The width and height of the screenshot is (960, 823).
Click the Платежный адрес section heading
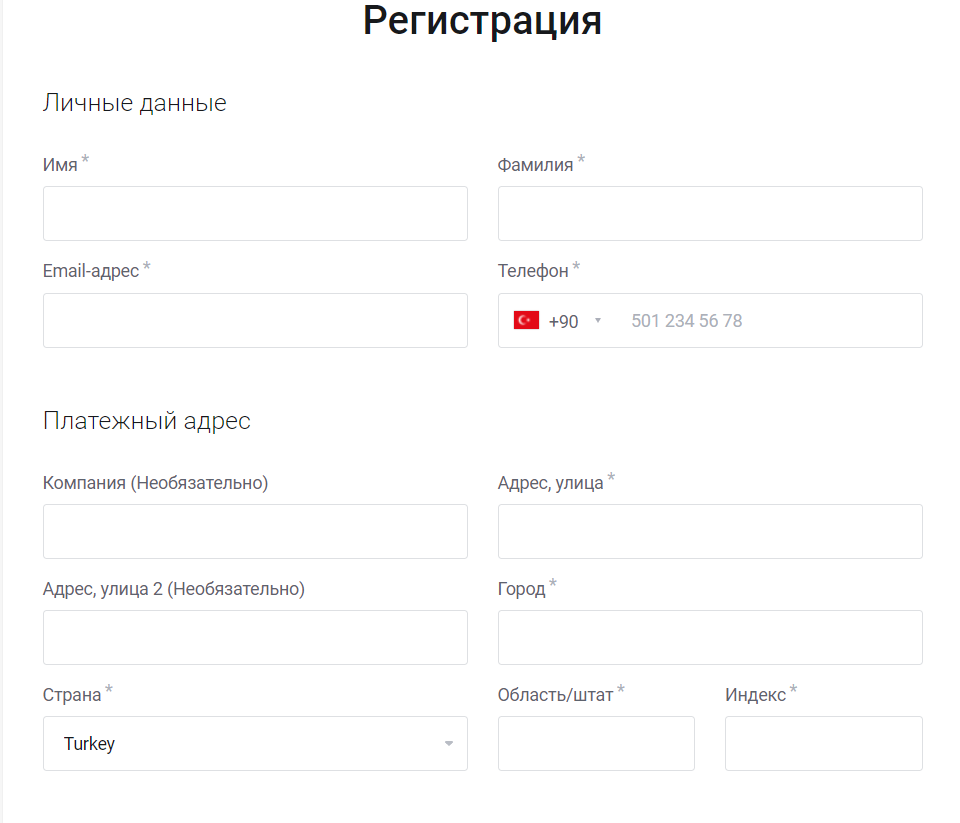(147, 421)
